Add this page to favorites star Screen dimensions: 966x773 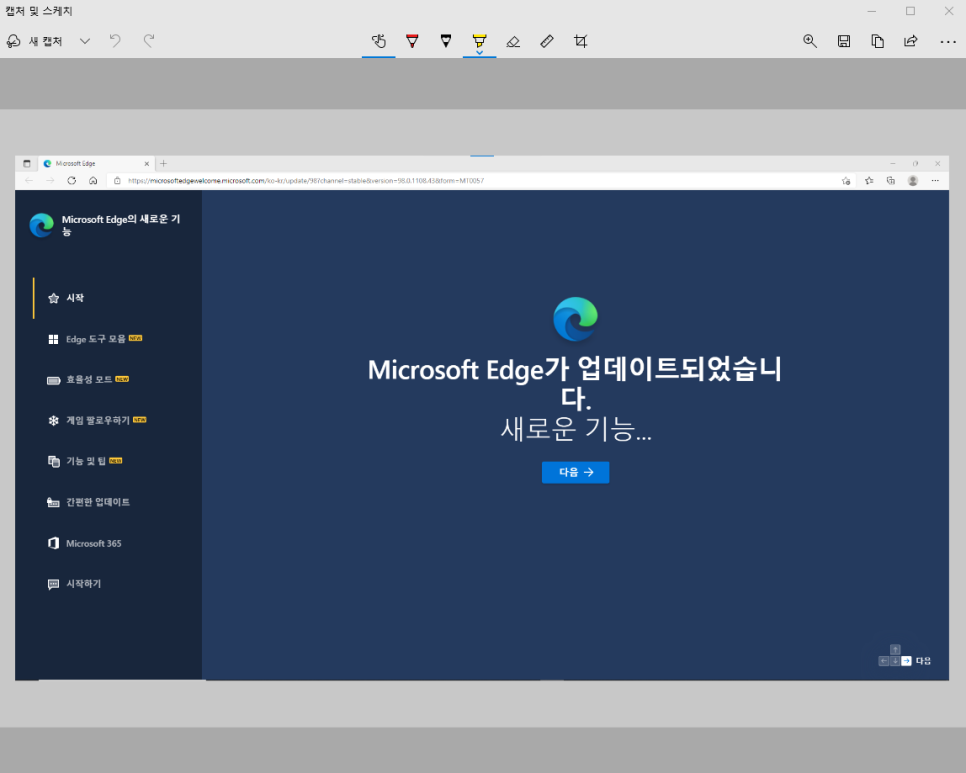(846, 180)
